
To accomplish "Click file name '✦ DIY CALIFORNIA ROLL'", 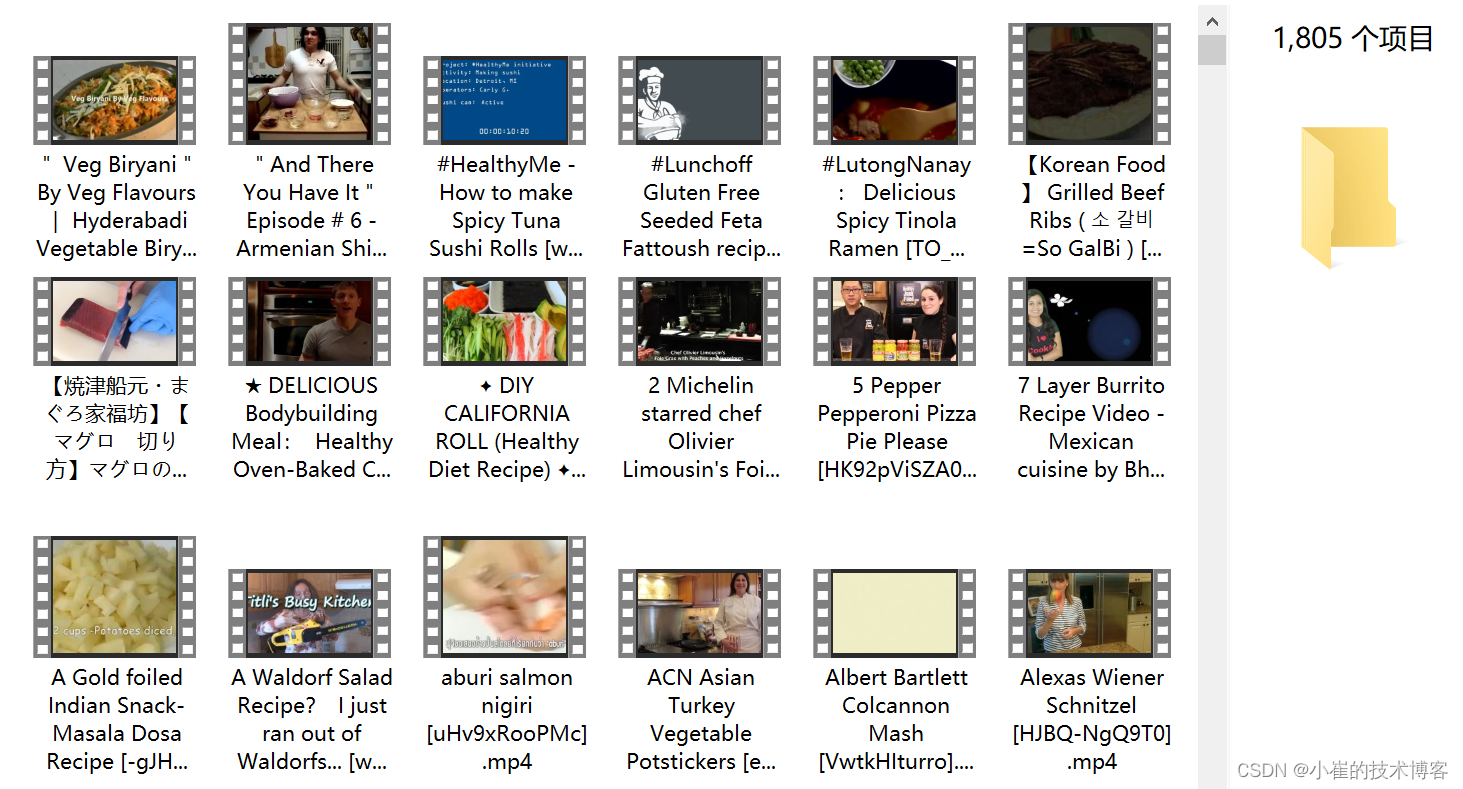I will [x=506, y=428].
